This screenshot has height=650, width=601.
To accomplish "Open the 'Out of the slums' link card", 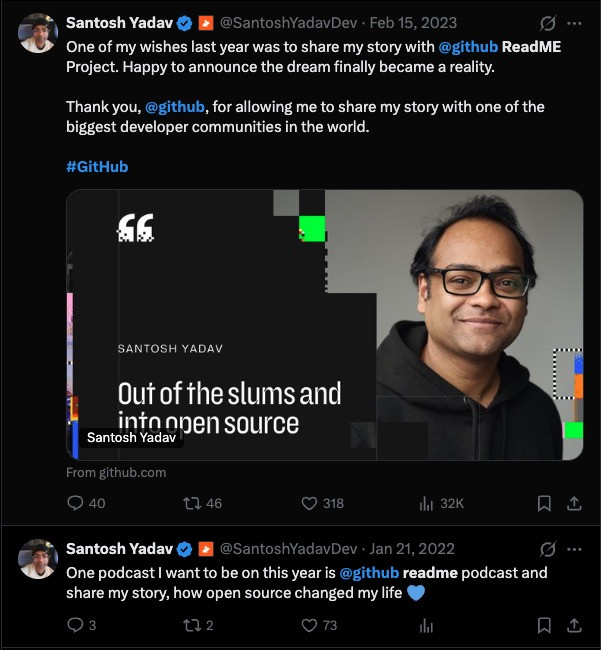I will pos(325,325).
